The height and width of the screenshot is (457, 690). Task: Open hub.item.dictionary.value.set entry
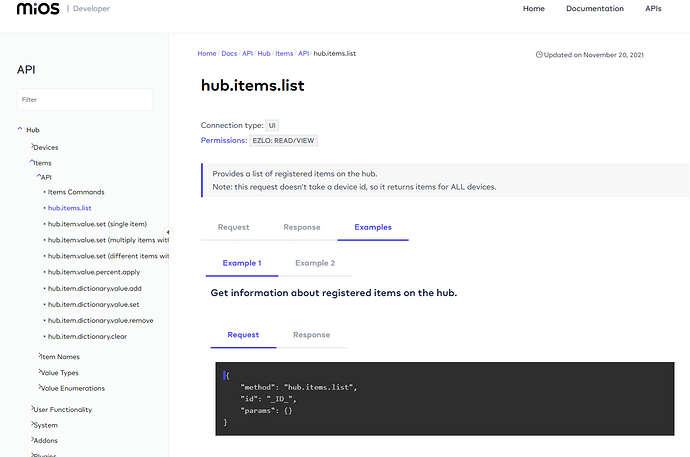pos(93,304)
